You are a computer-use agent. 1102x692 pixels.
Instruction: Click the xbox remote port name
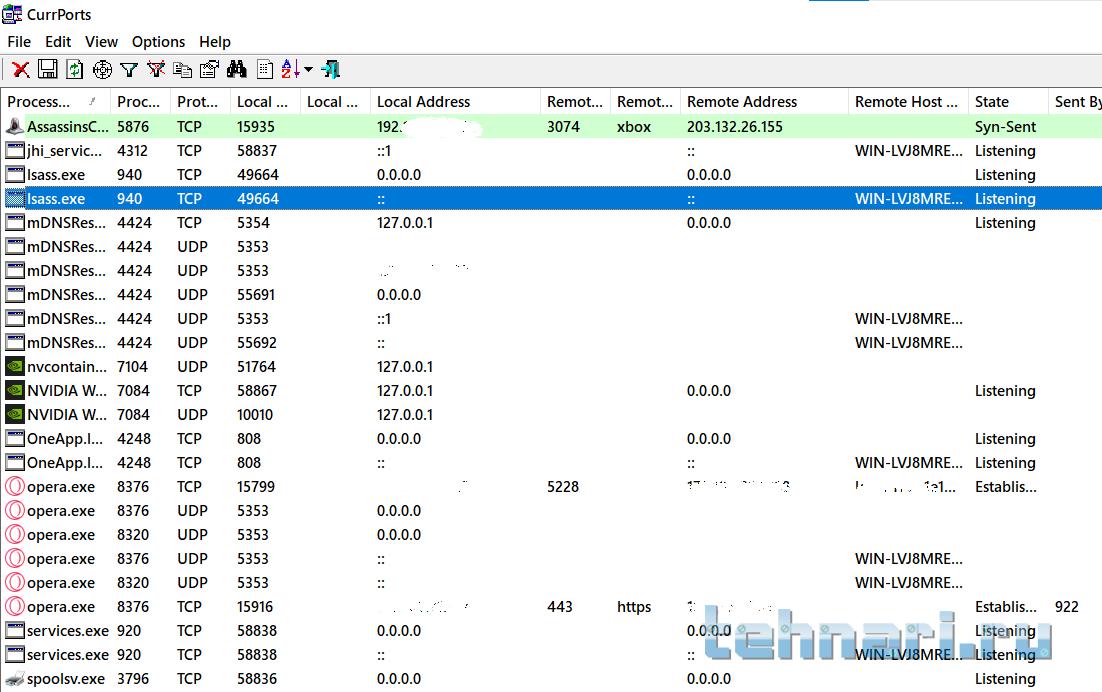(x=634, y=126)
